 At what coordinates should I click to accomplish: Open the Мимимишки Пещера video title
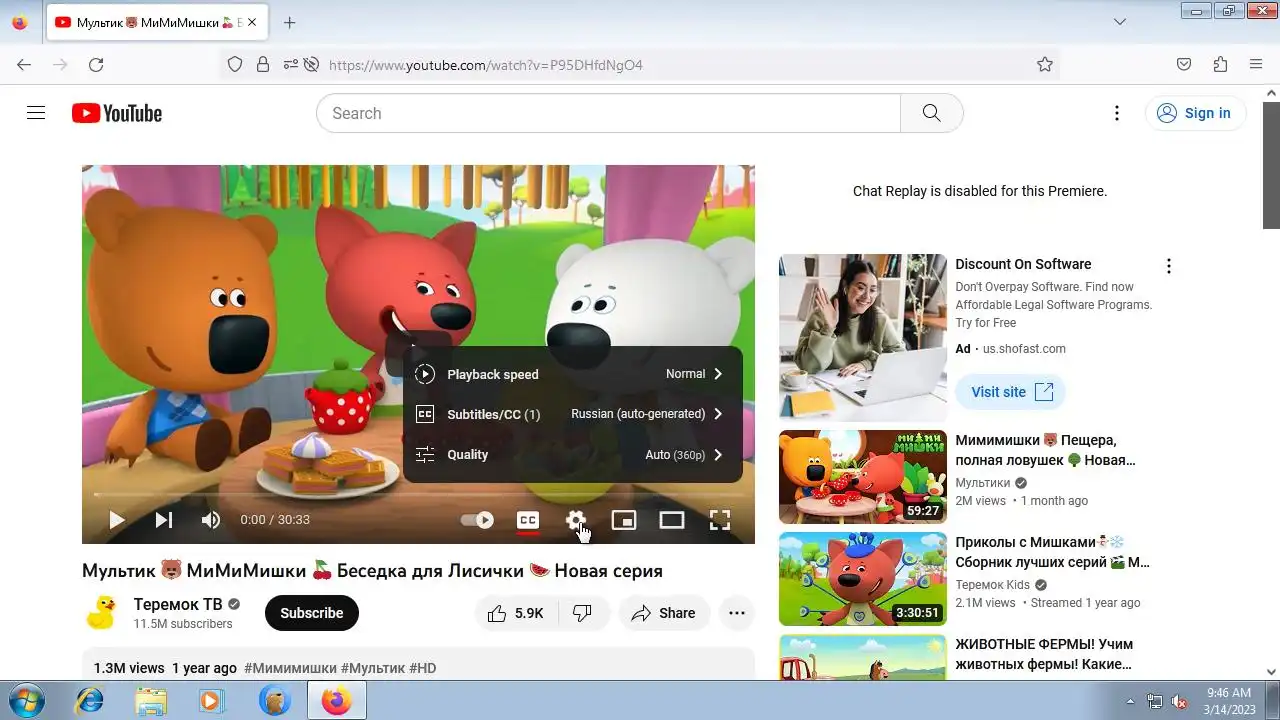(1045, 450)
